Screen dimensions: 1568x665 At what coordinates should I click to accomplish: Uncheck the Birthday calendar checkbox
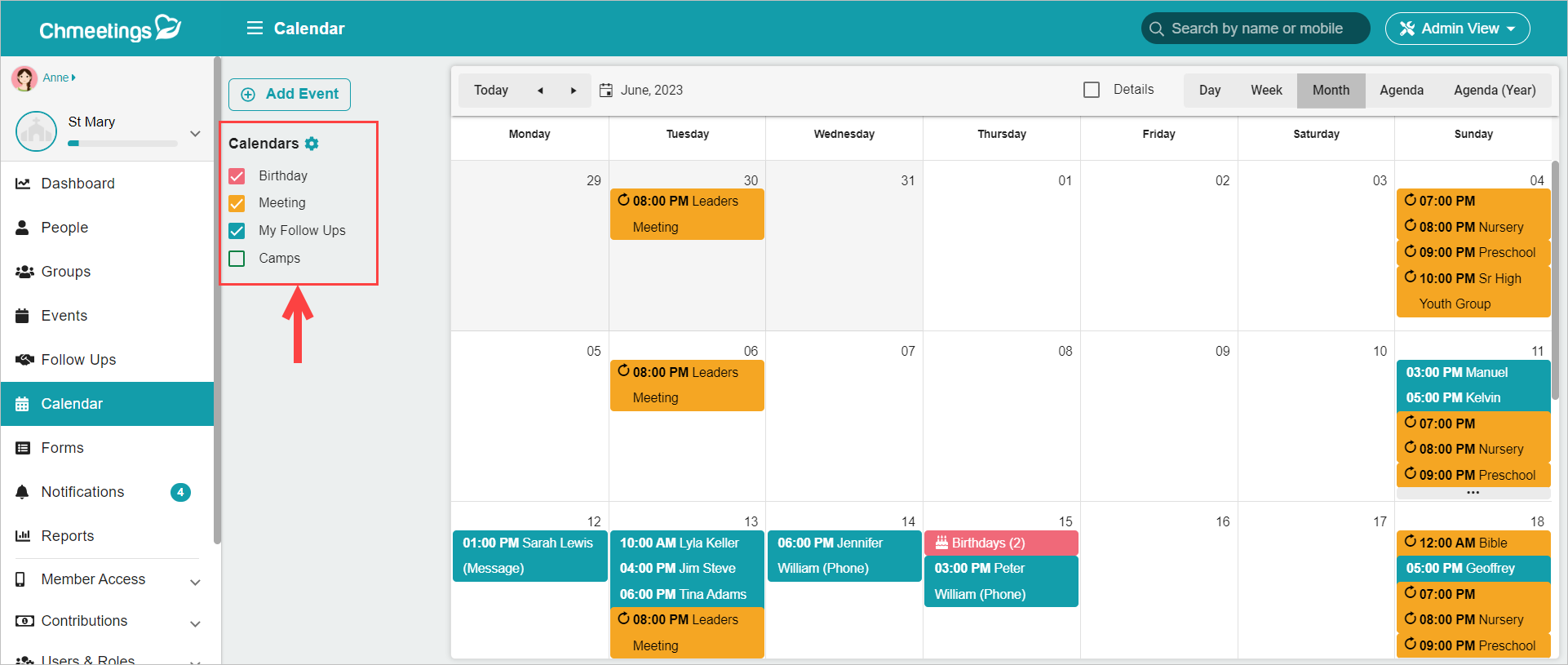point(237,176)
